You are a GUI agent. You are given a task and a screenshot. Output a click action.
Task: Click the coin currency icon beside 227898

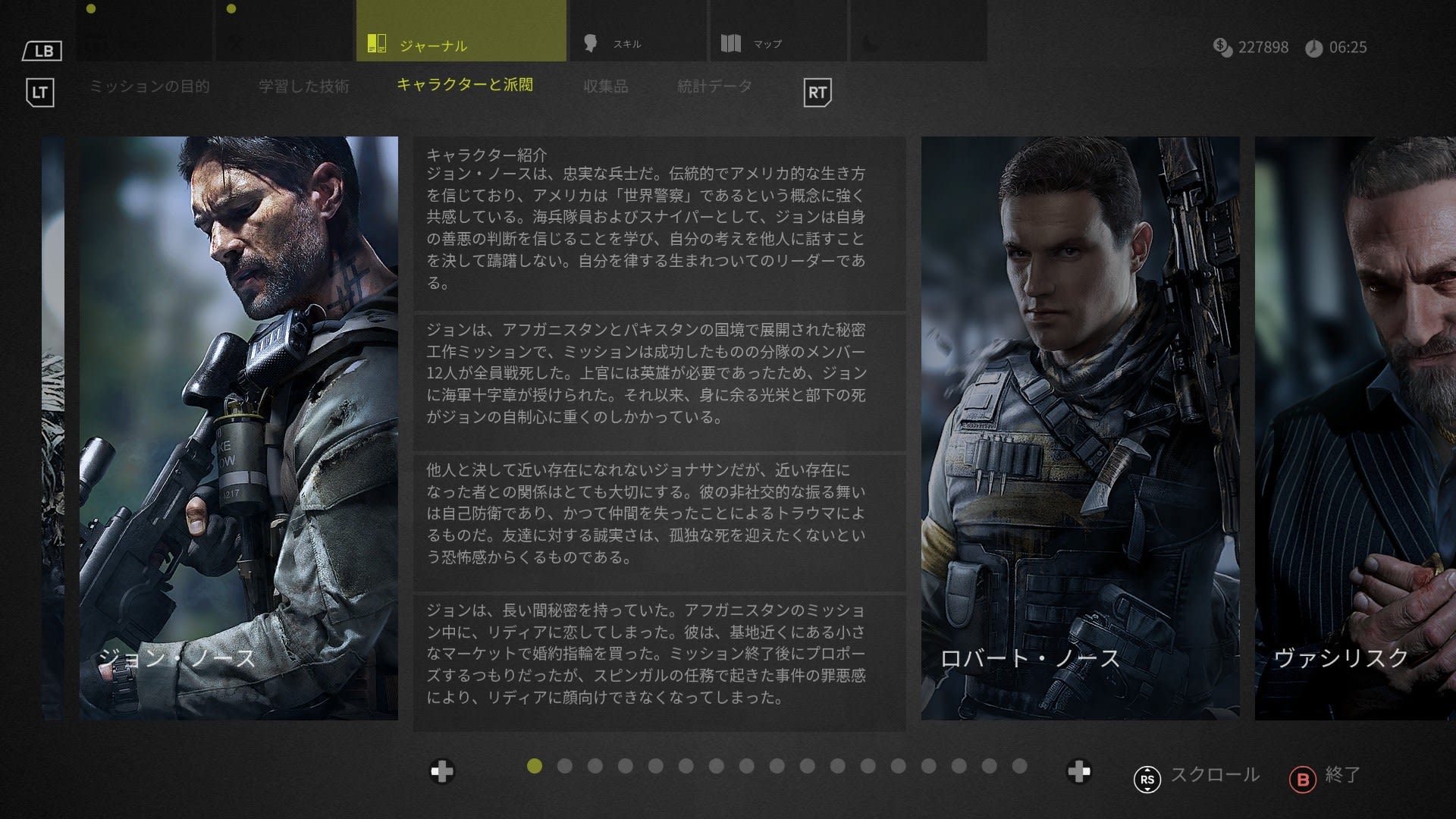[x=1222, y=47]
